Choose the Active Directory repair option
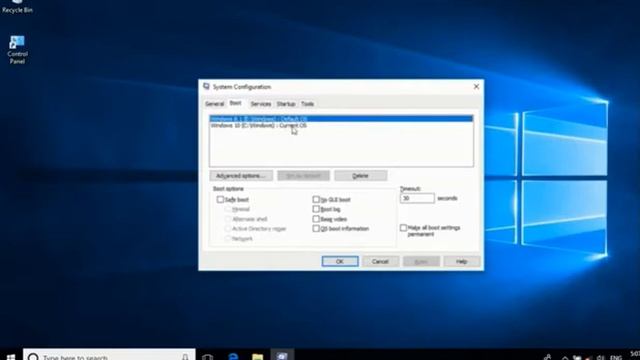 [x=228, y=229]
